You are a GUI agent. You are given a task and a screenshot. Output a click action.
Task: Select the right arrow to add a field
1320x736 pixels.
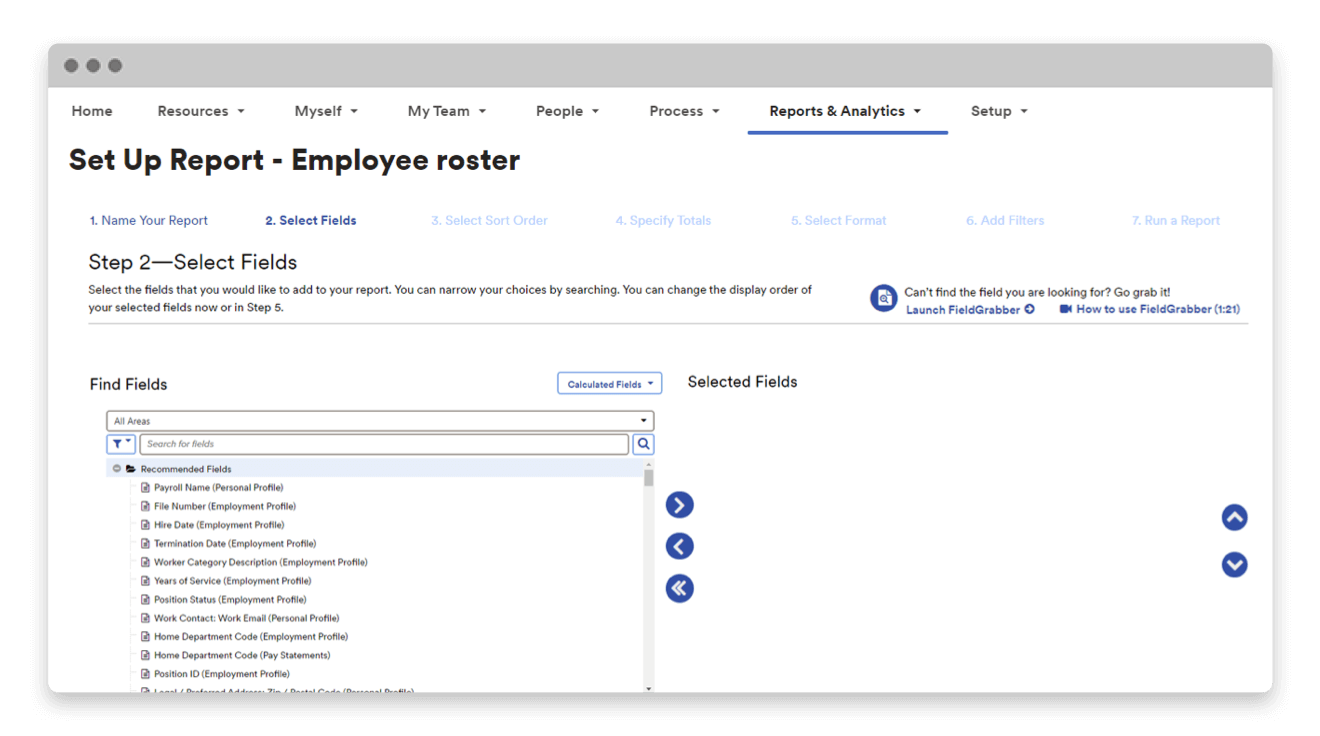[679, 505]
